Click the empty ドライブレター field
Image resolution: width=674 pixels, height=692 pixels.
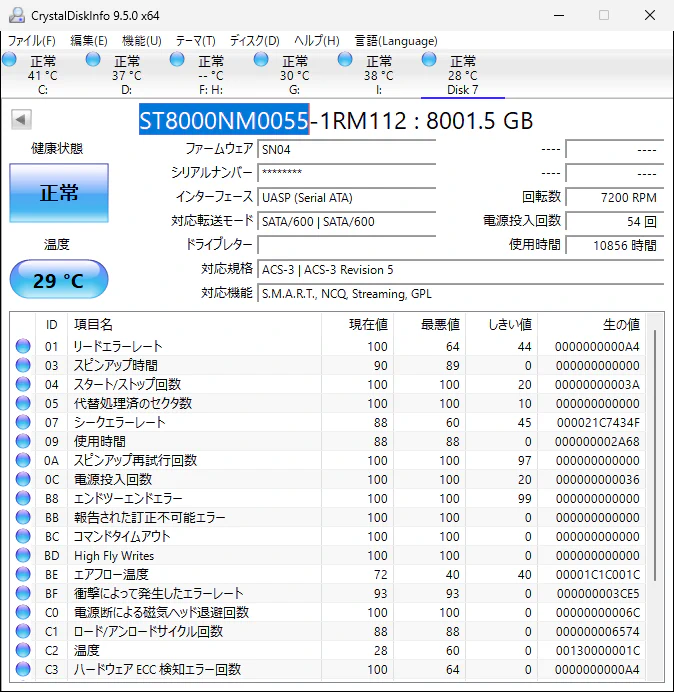pos(347,245)
